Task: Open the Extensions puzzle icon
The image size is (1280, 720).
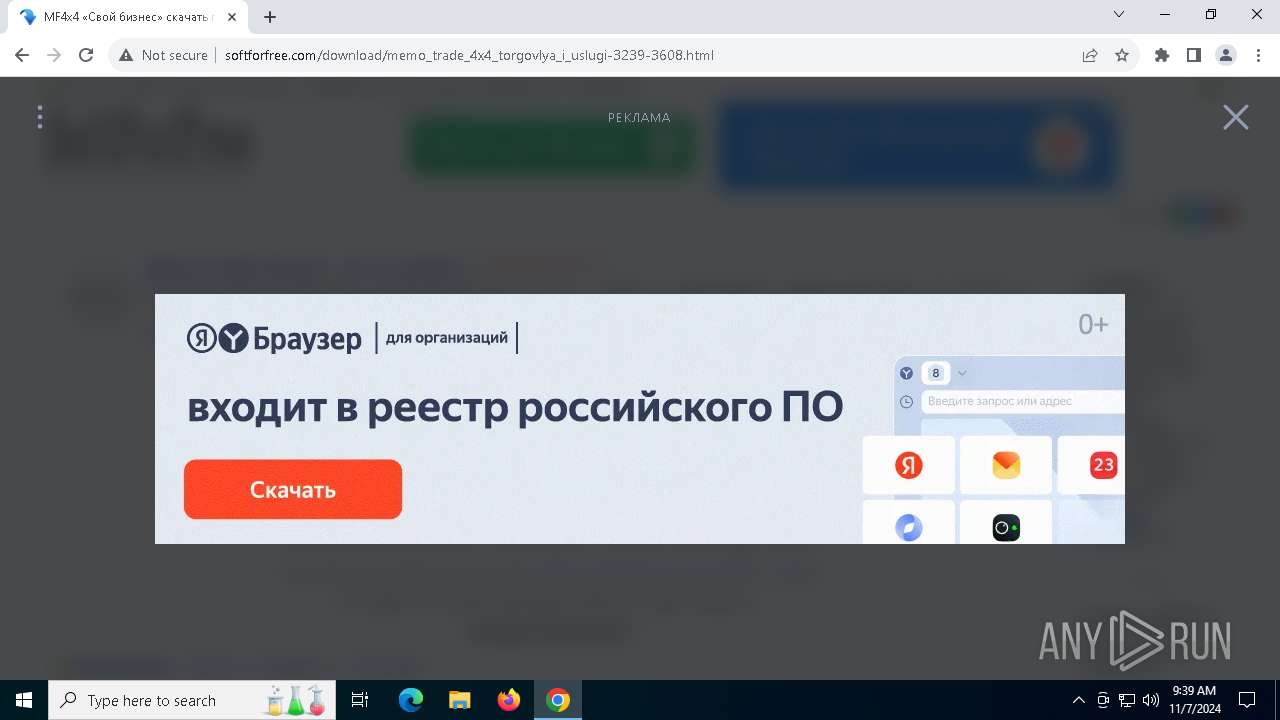Action: coord(1162,55)
